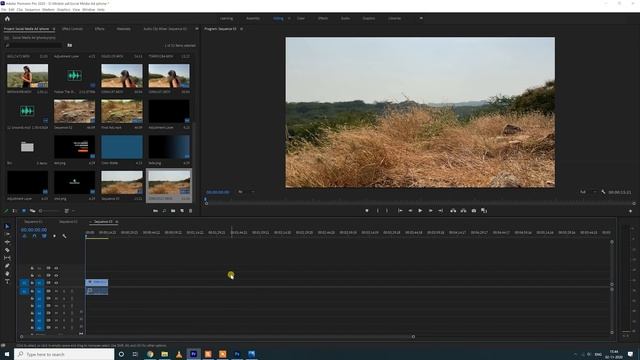Select the Track Select Forward tool
Image resolution: width=640 pixels, height=360 pixels.
7,234
